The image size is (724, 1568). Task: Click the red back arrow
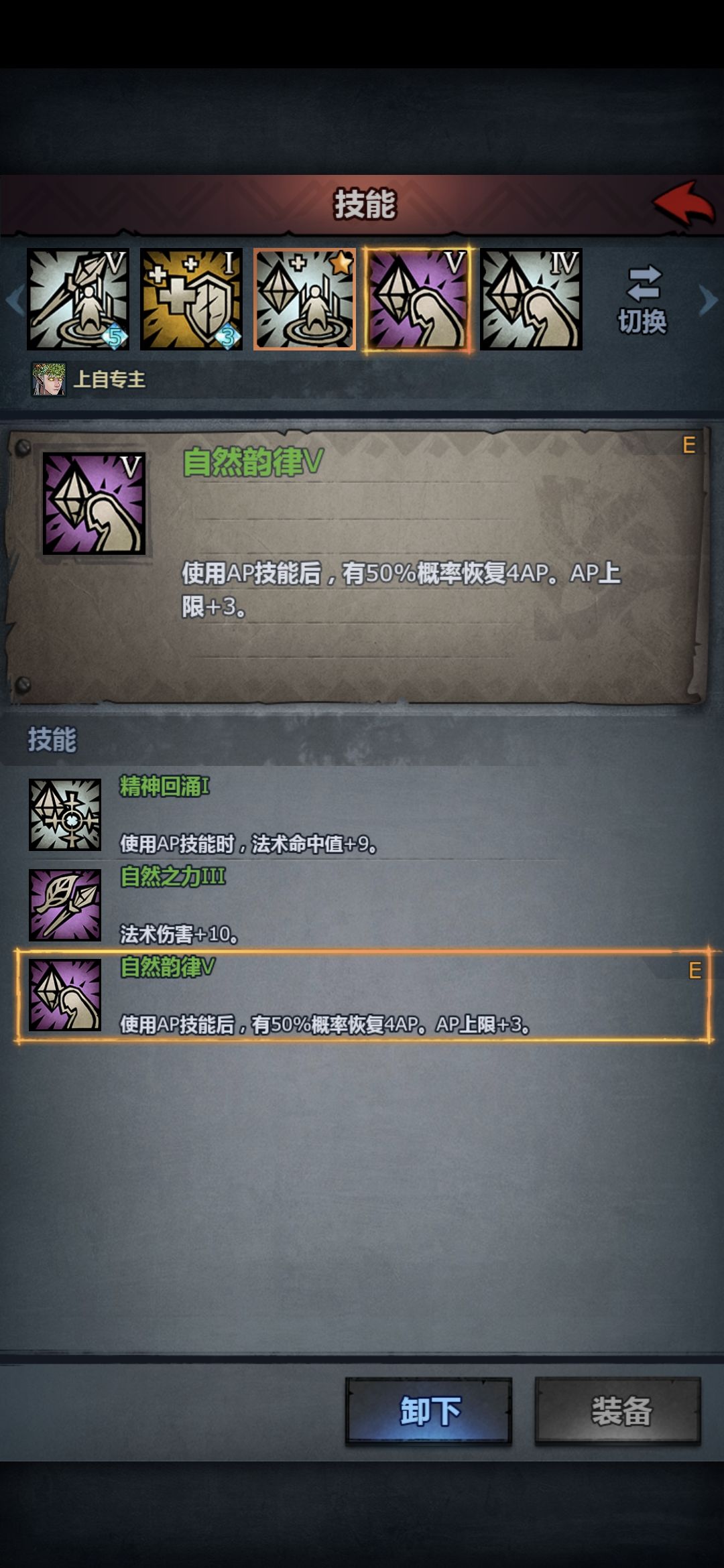pyautogui.click(x=684, y=203)
